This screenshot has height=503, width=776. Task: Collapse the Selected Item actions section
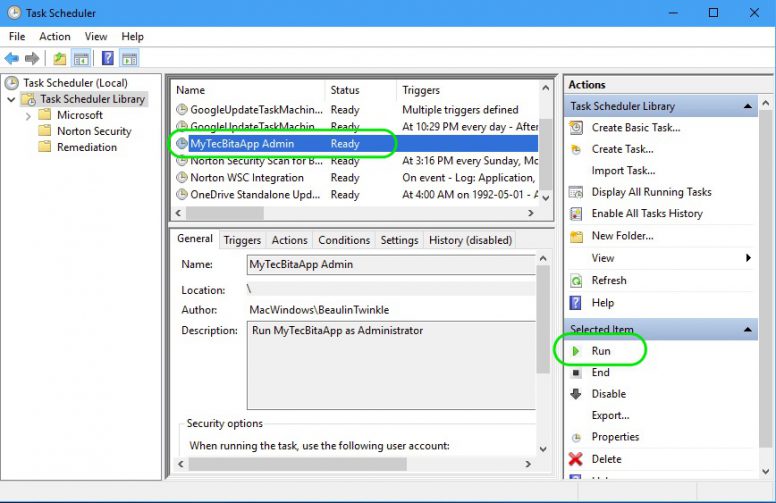pyautogui.click(x=747, y=329)
